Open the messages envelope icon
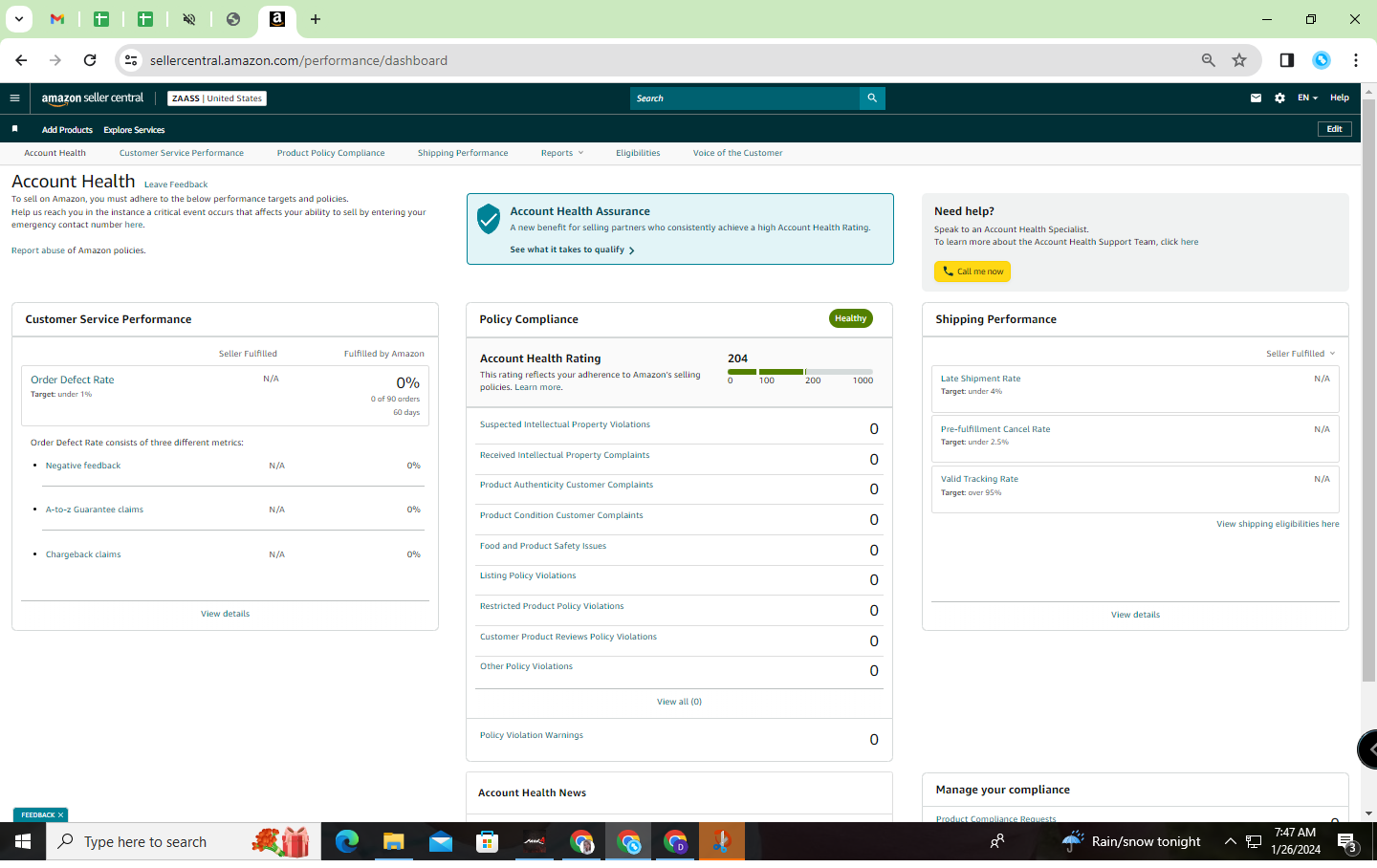The height and width of the screenshot is (868, 1377). click(1256, 98)
